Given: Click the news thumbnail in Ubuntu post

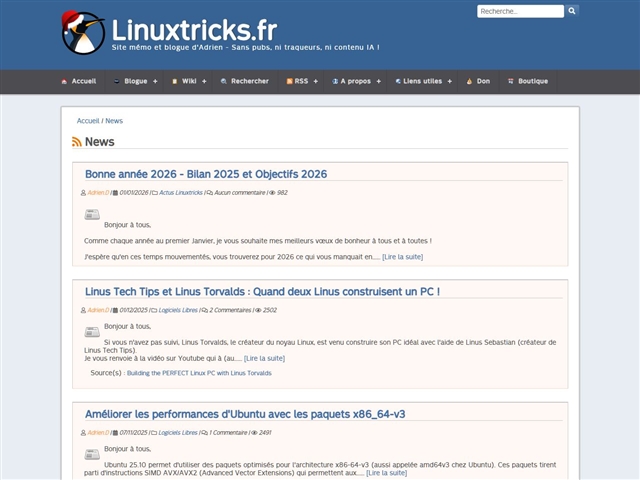Looking at the screenshot, I should (x=92, y=454).
